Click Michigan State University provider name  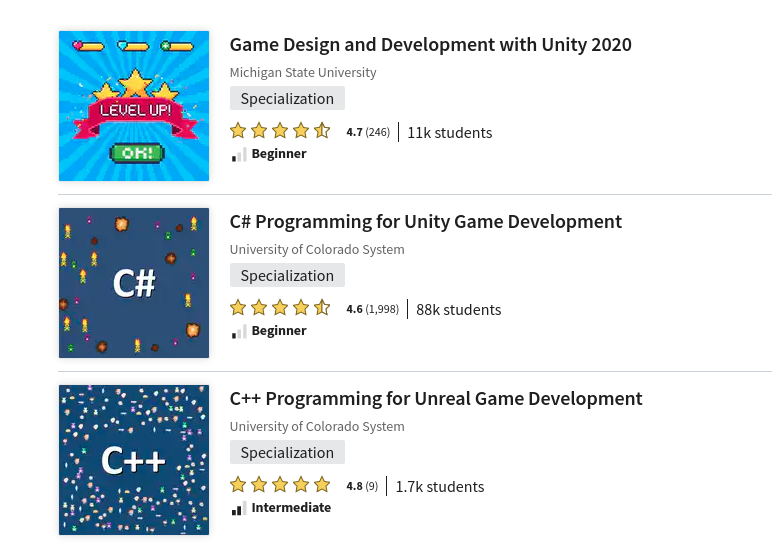[x=303, y=73]
